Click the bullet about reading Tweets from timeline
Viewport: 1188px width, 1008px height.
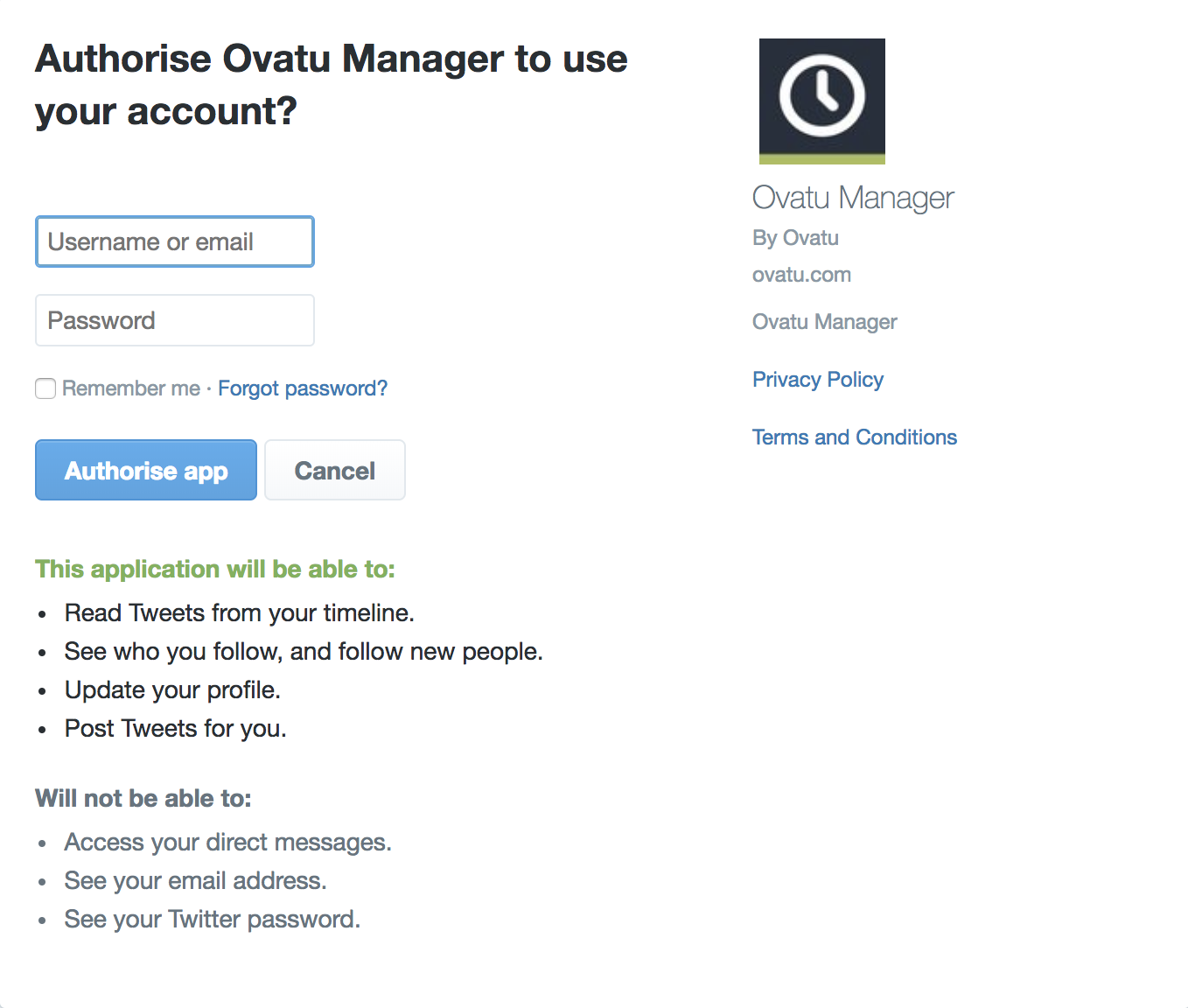click(239, 612)
